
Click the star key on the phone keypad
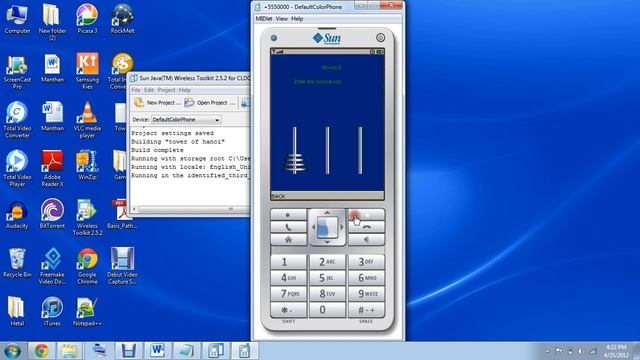[x=288, y=310]
